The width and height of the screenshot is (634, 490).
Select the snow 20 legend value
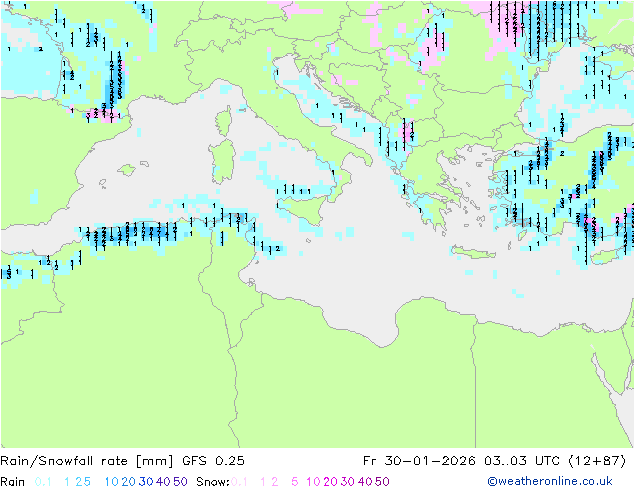coord(330,482)
